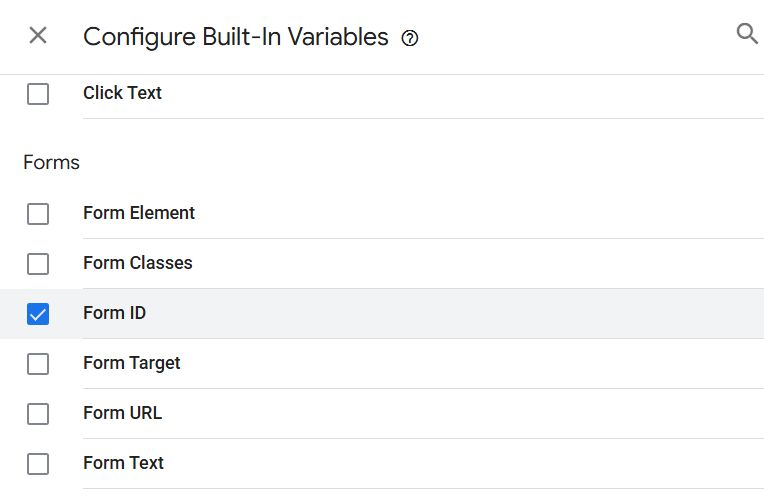Enable the Click Text checkbox
Viewport: 764px width, 504px height.
[x=38, y=94]
